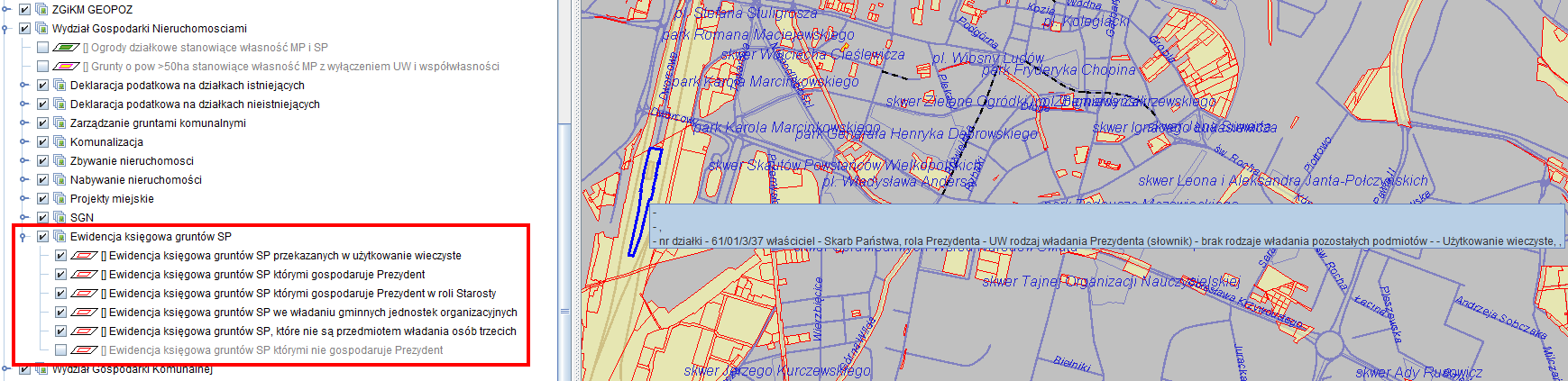This screenshot has height=381, width=1568.
Task: Select the Zarządzanie gruntami komunalnymi tree item
Action: (158, 123)
